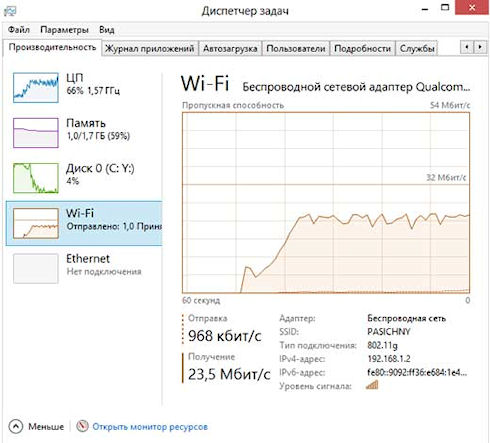Click the Меньше collapse arrow icon
This screenshot has width=490, height=443.
16,426
